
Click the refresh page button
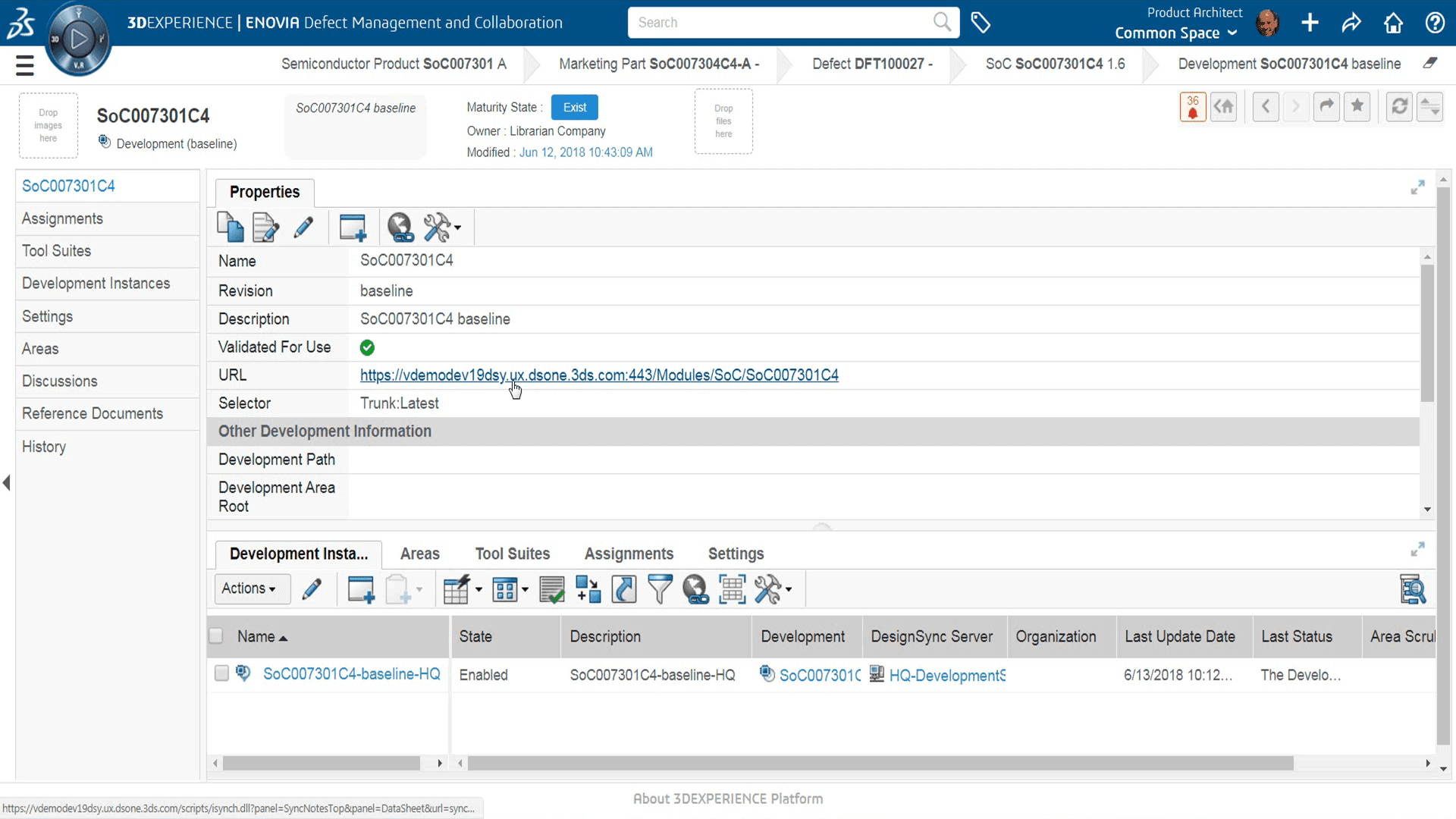(x=1400, y=107)
